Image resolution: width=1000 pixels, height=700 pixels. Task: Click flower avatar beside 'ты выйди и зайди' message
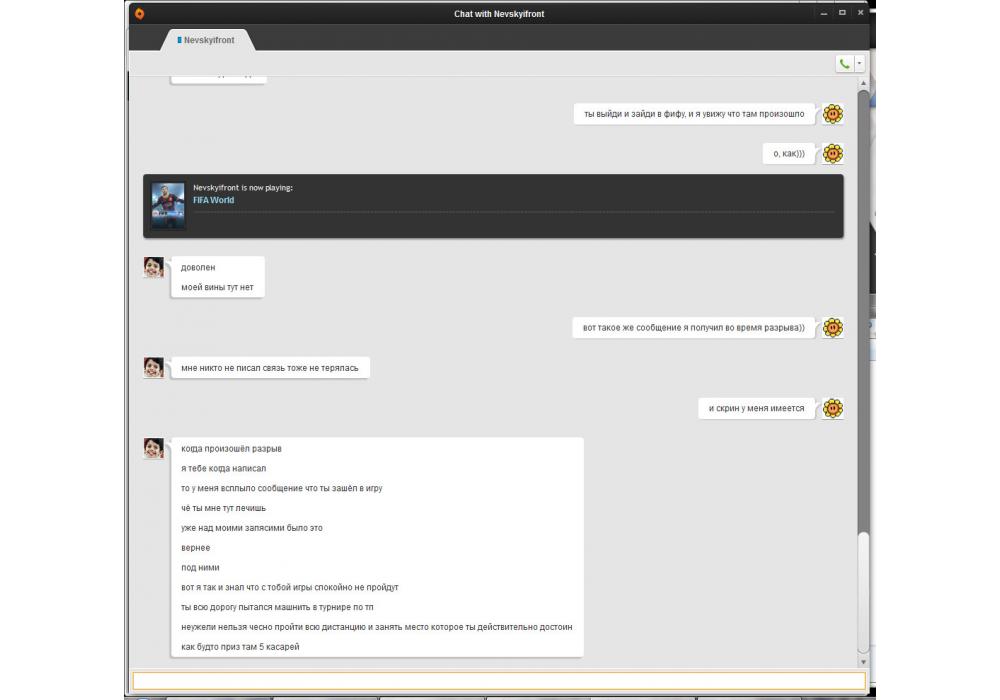click(x=833, y=114)
